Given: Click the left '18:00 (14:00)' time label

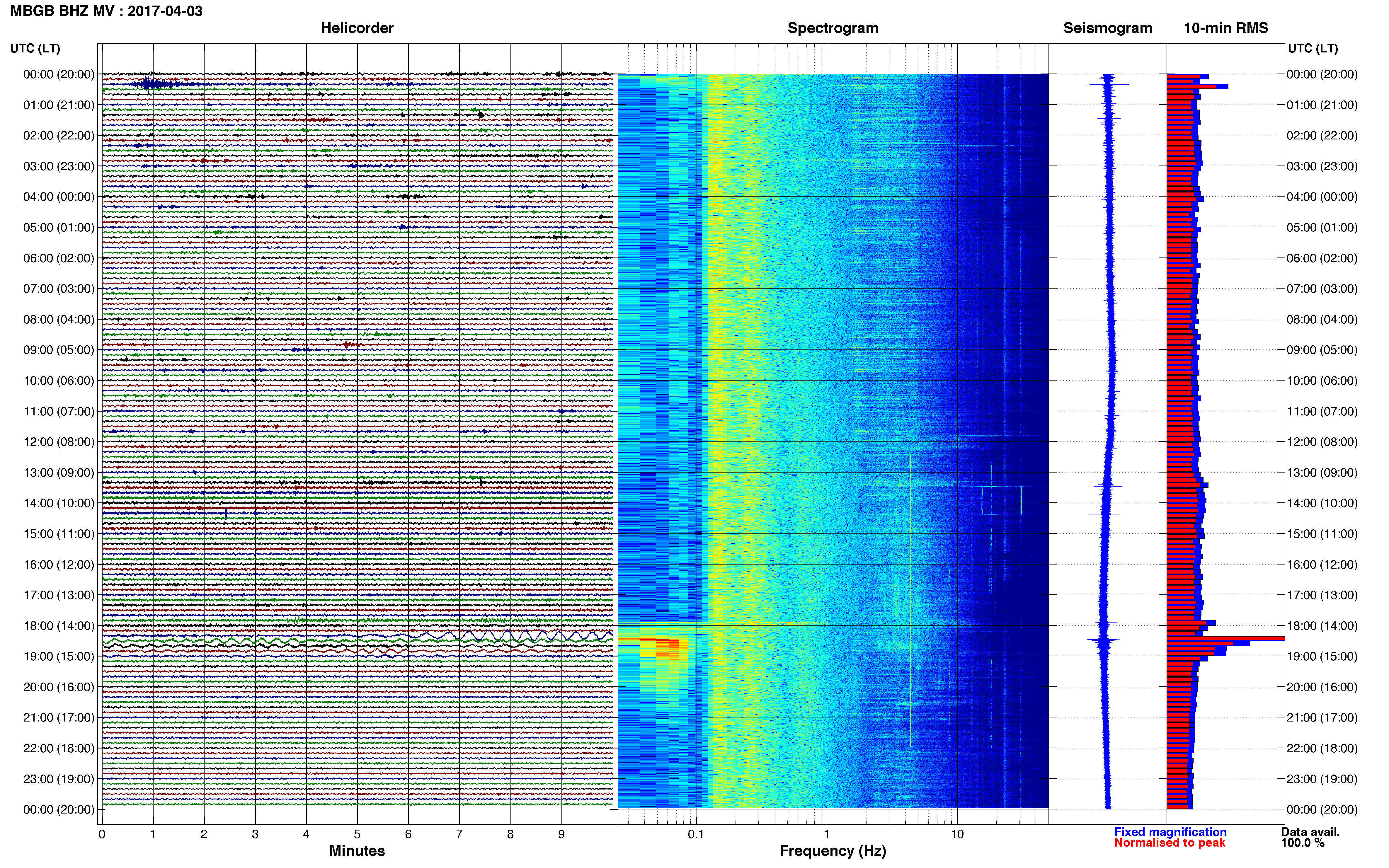Looking at the screenshot, I should point(59,626).
